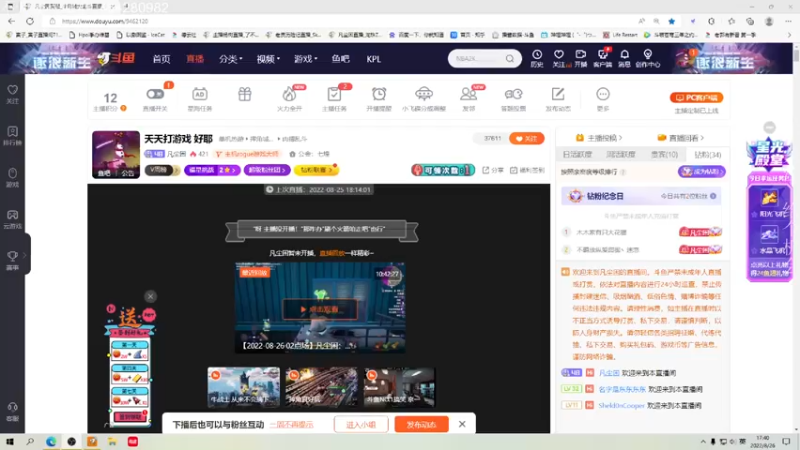The height and width of the screenshot is (450, 800).
Task: Open the second purple fan-club badge button
Action: click(x=267, y=170)
